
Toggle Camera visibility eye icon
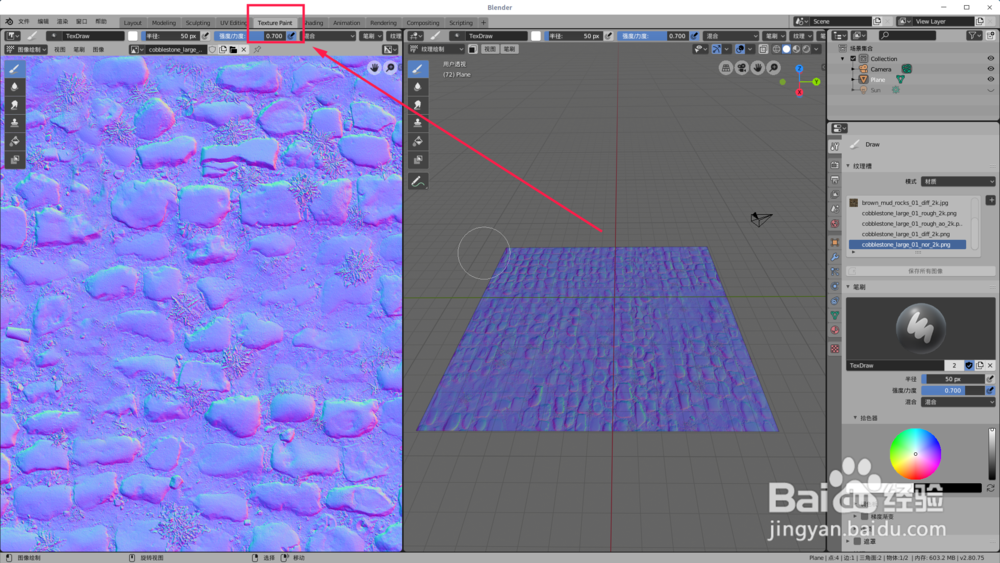[x=990, y=69]
